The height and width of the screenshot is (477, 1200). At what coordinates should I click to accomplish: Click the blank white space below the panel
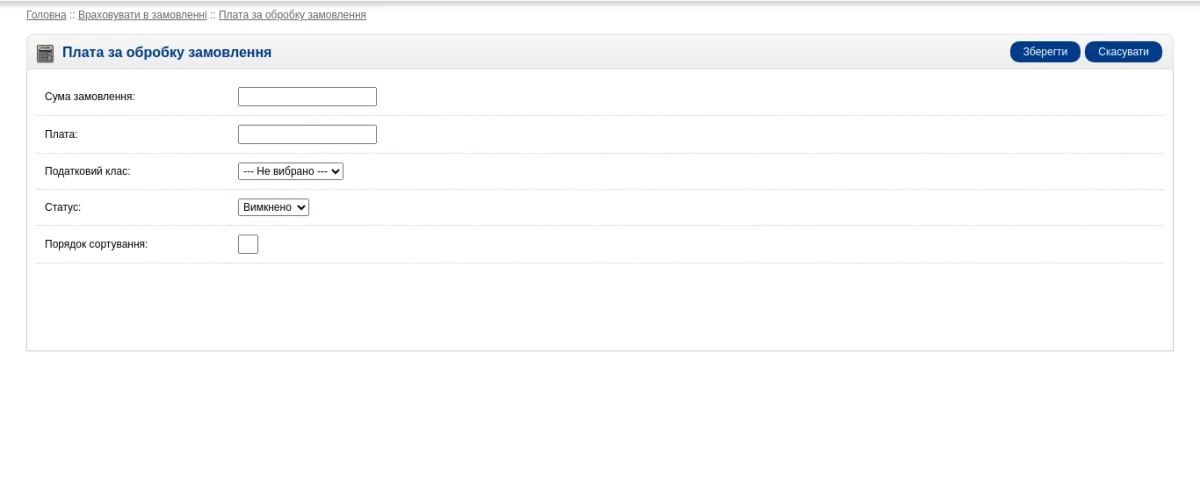tap(600, 414)
